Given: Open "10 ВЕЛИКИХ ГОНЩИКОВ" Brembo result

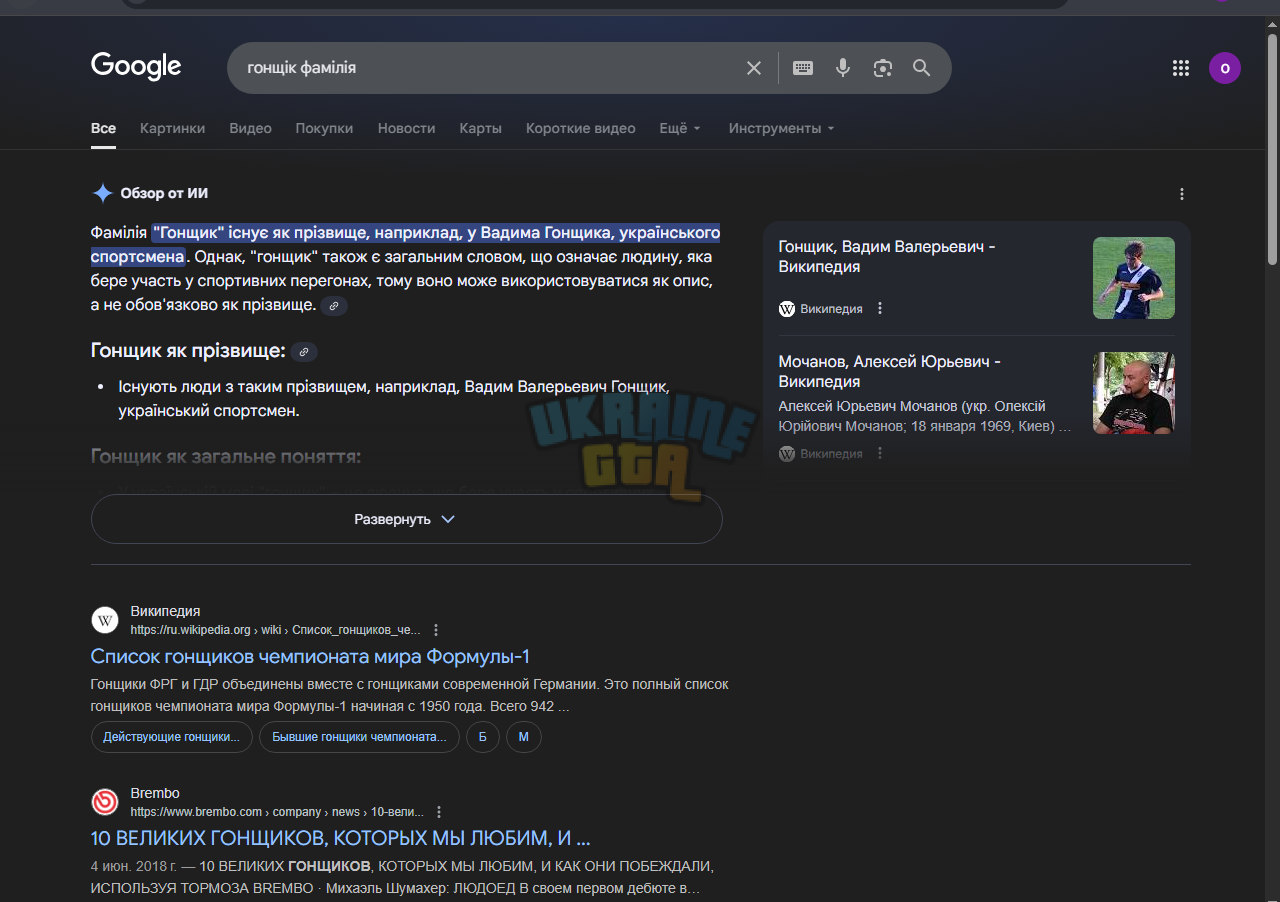Looking at the screenshot, I should (340, 838).
